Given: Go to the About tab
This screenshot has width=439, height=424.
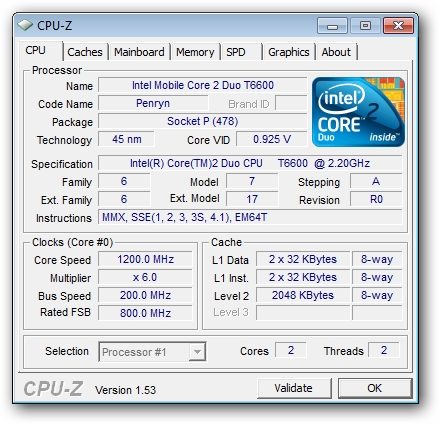Looking at the screenshot, I should click(x=336, y=52).
